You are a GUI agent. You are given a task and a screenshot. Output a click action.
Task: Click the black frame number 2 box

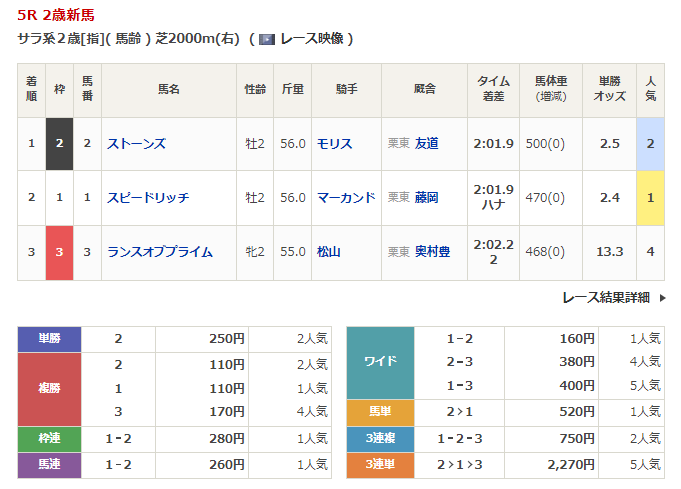point(59,144)
